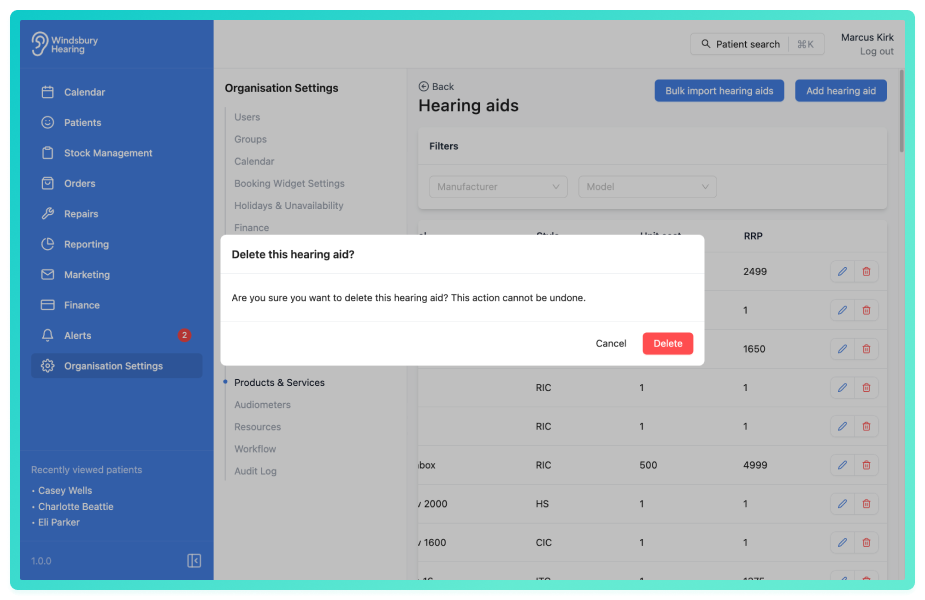This screenshot has width=925, height=600.
Task: Click the Bulk import hearing aids button
Action: click(719, 91)
